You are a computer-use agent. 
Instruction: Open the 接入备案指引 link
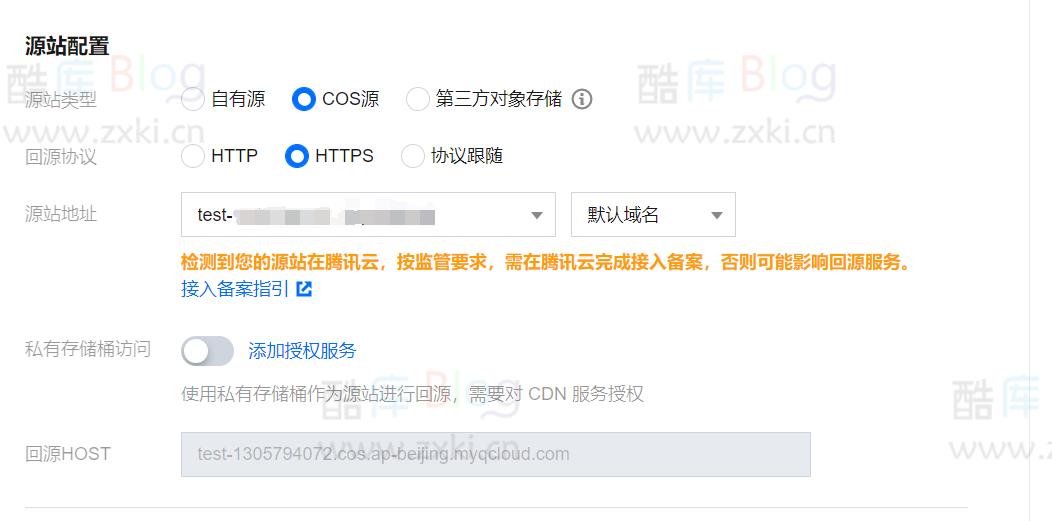tap(235, 289)
